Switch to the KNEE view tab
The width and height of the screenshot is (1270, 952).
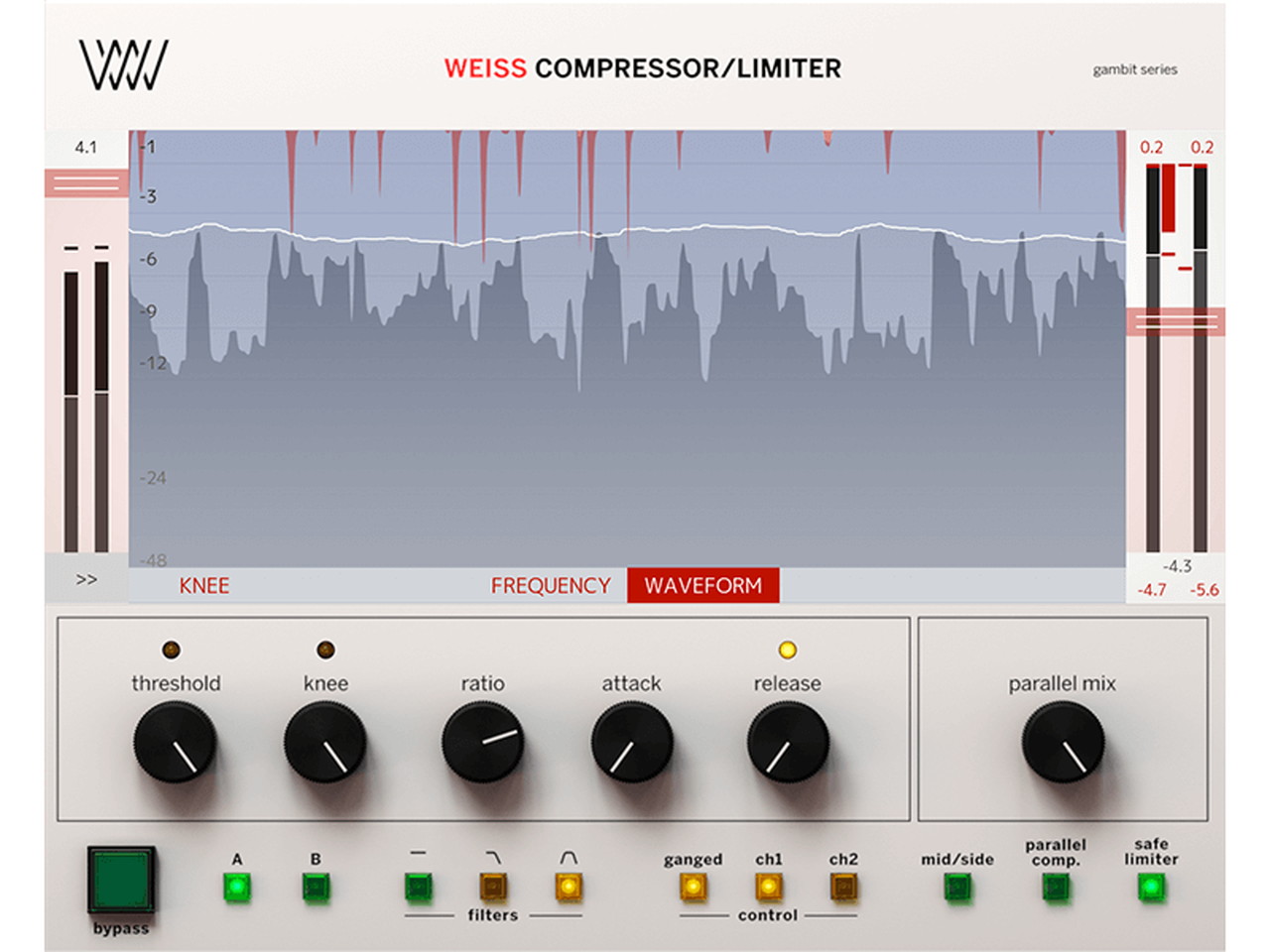point(204,586)
